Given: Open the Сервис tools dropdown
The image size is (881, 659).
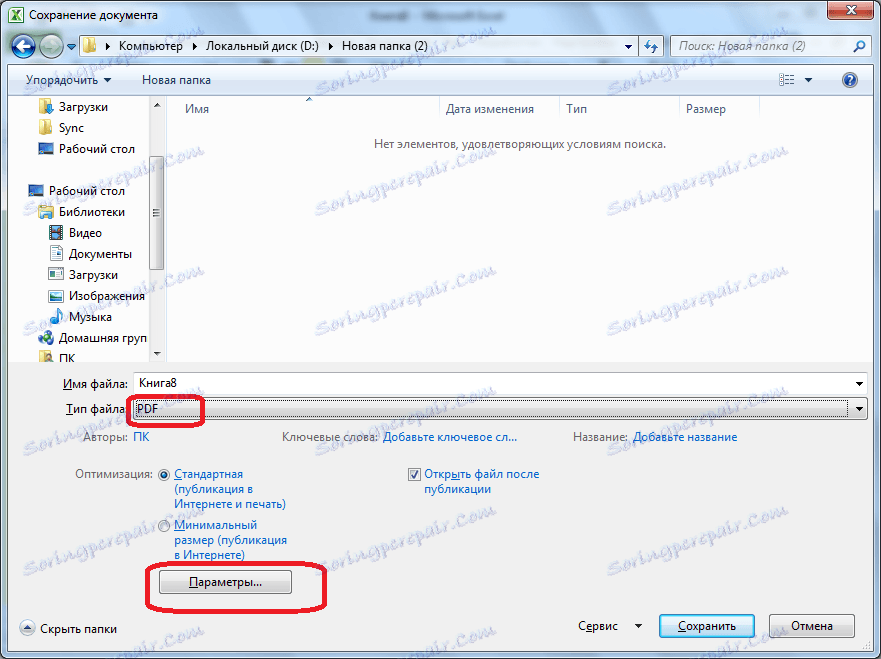Looking at the screenshot, I should pyautogui.click(x=610, y=626).
